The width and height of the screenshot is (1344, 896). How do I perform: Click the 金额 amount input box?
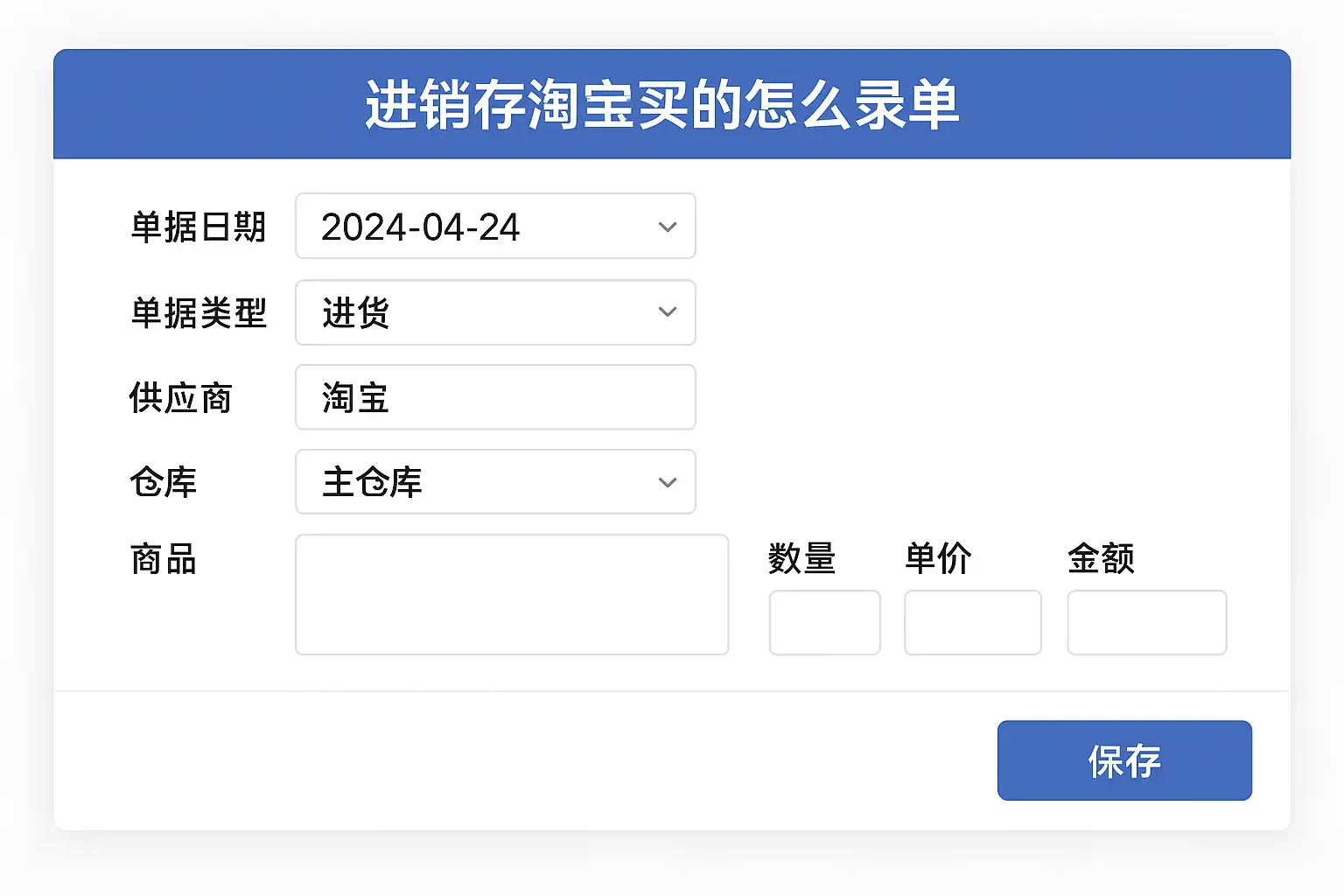(x=1146, y=622)
